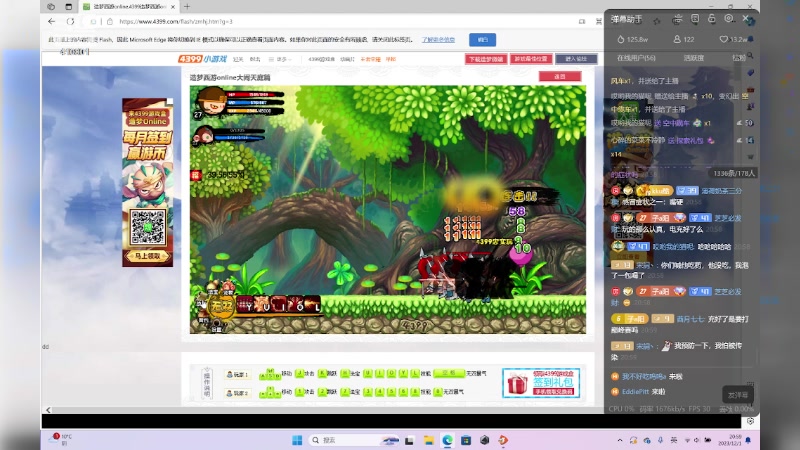This screenshot has height=450, width=800.
Task: Click the round 无双 skill orb
Action: pos(222,307)
